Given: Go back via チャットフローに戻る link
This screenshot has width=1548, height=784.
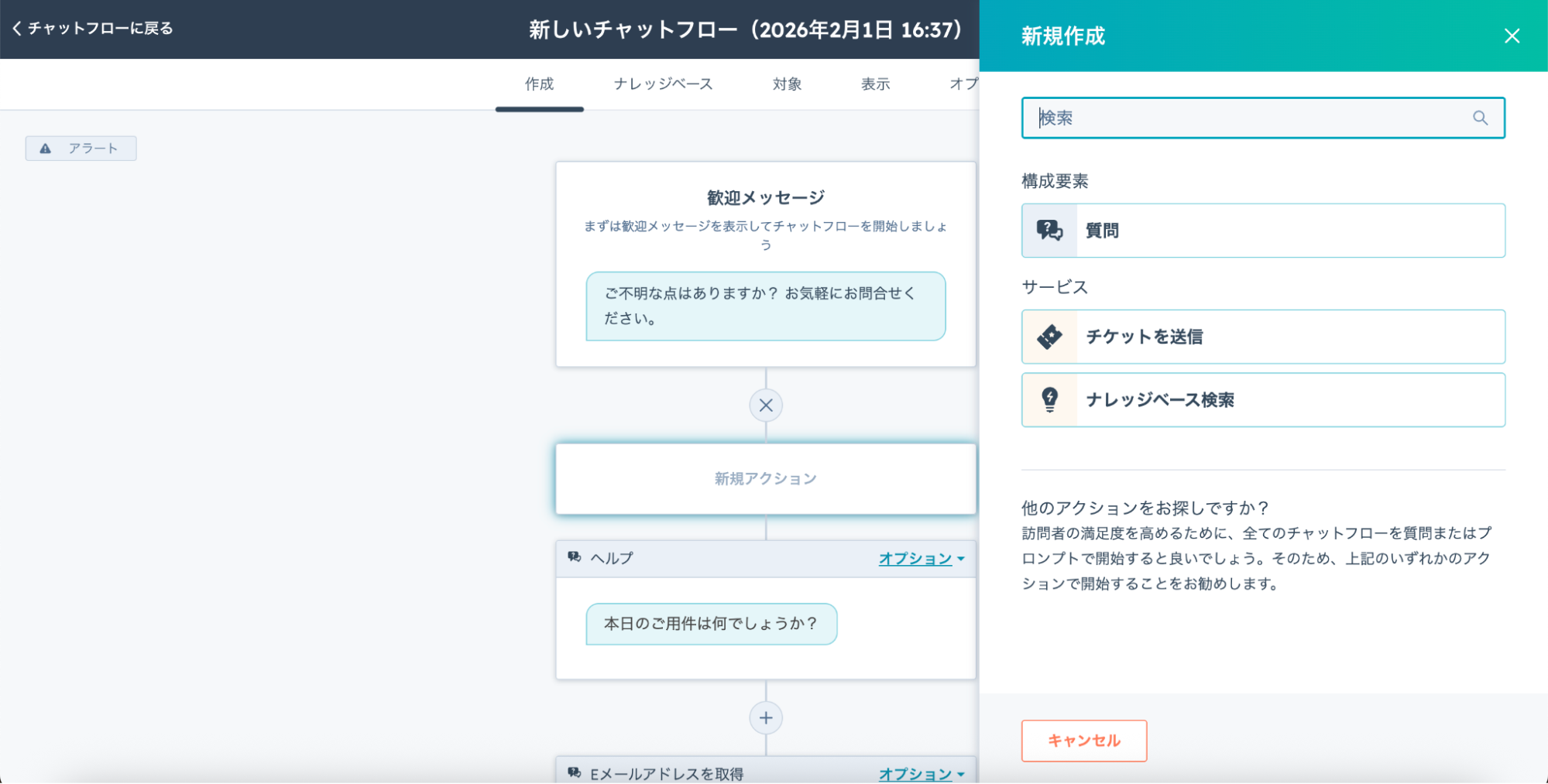Looking at the screenshot, I should click(x=93, y=29).
